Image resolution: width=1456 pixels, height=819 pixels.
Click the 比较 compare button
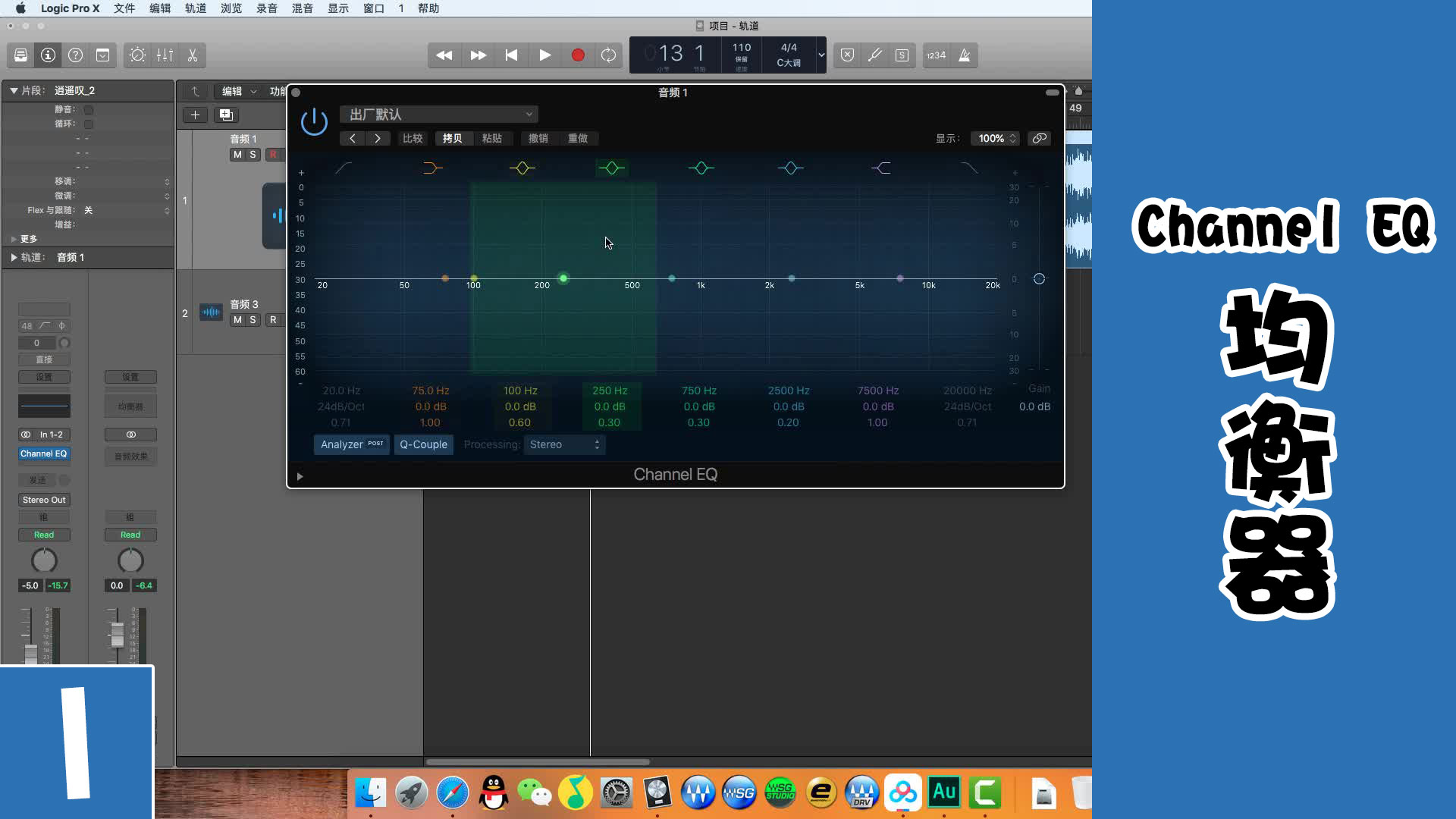tap(413, 138)
